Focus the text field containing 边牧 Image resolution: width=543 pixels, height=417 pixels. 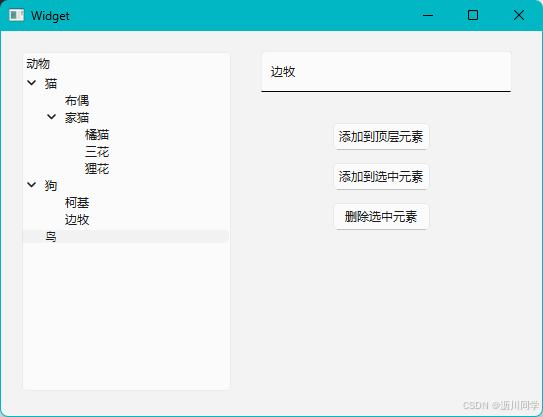click(x=386, y=72)
